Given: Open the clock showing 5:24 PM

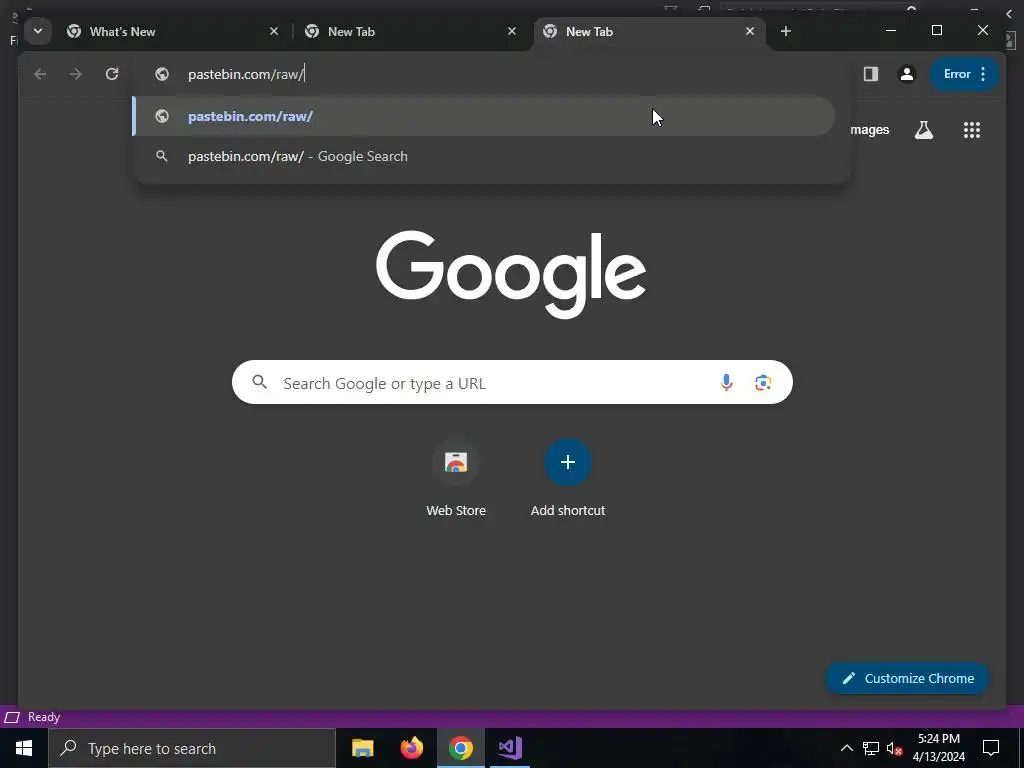Looking at the screenshot, I should [938, 748].
